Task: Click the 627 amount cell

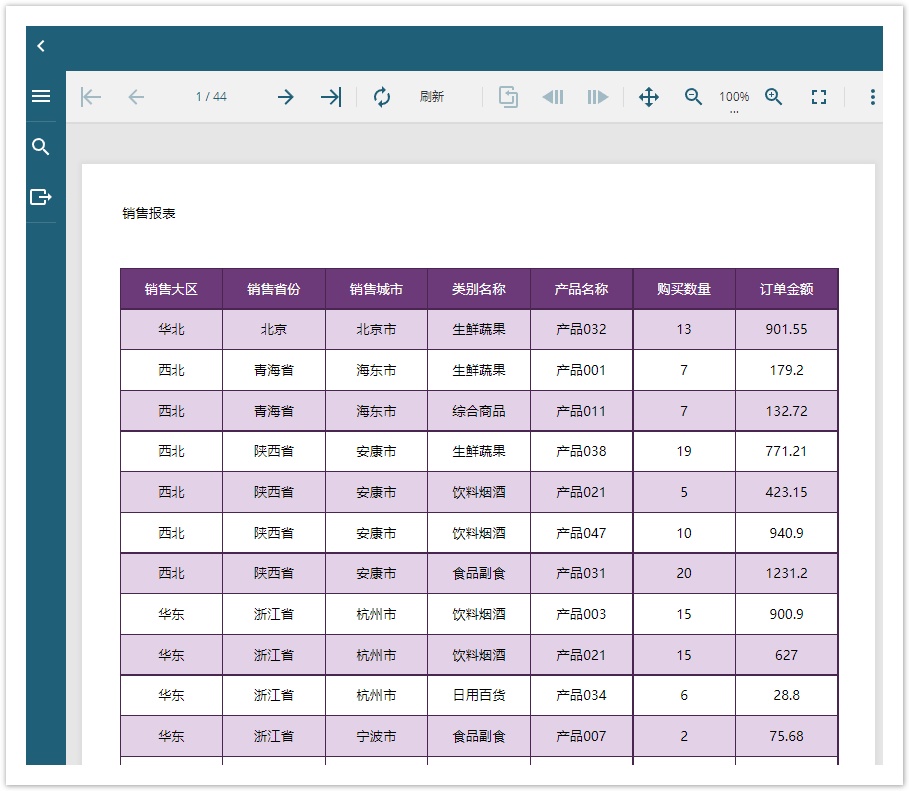Action: coord(787,655)
